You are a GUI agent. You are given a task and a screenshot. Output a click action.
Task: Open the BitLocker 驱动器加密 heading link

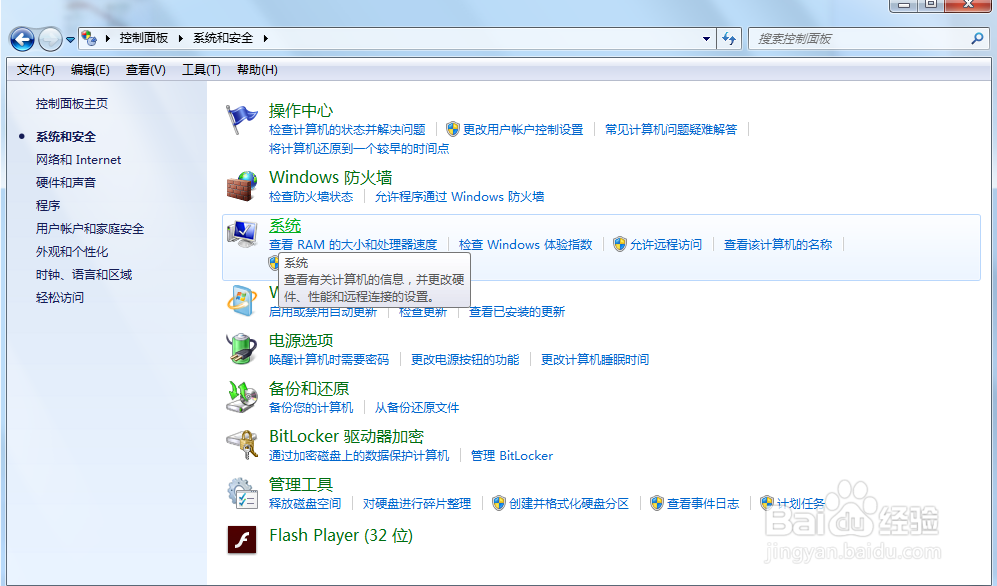[x=346, y=437]
